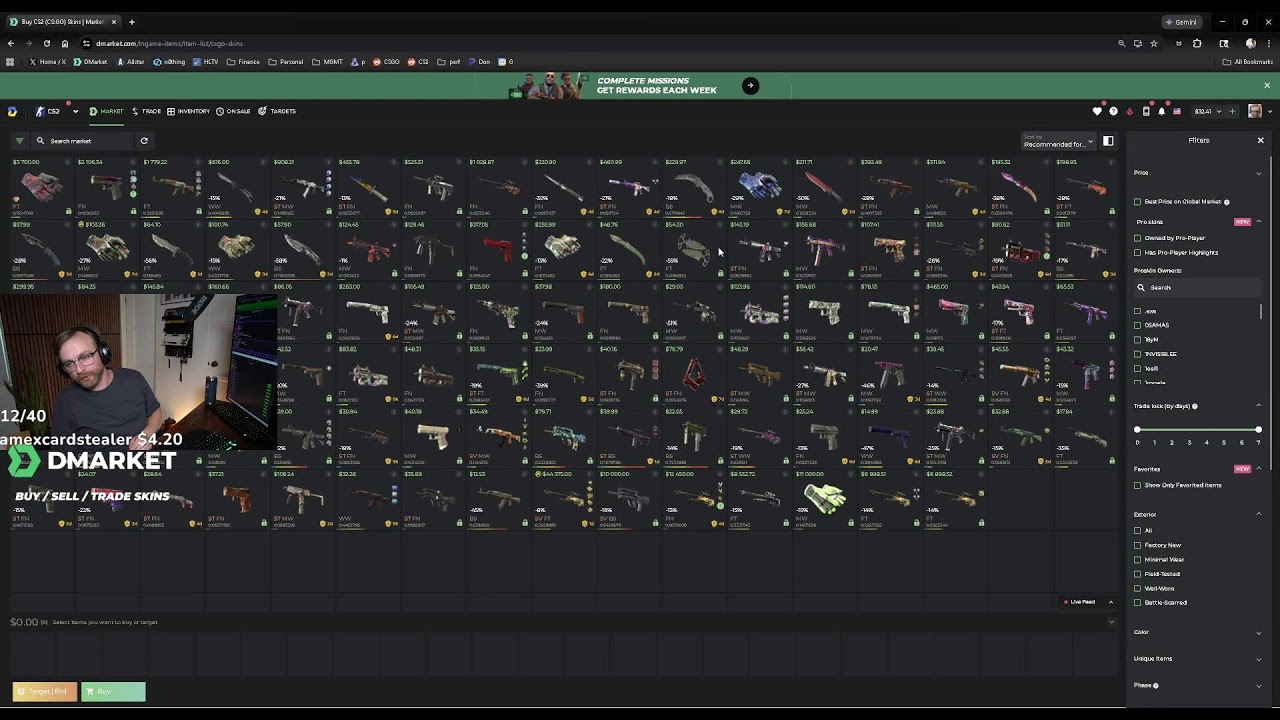
Task: Expand the Color filter section
Action: 1259,632
